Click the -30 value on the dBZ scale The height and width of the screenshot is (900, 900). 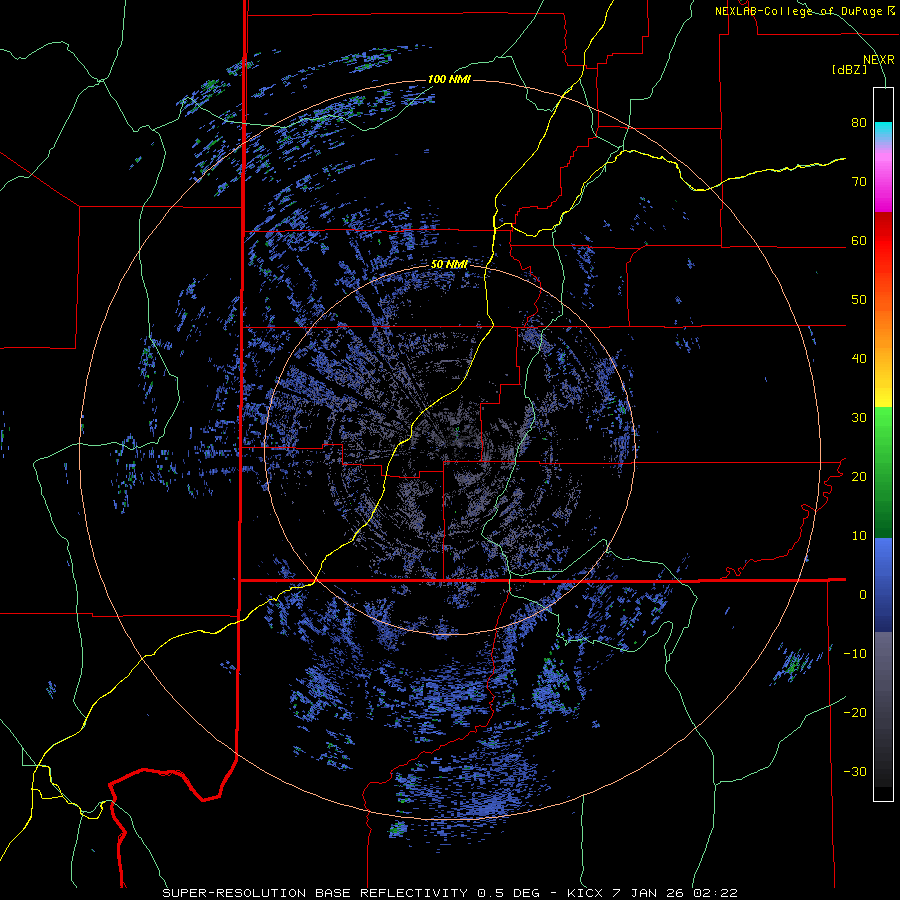point(855,772)
